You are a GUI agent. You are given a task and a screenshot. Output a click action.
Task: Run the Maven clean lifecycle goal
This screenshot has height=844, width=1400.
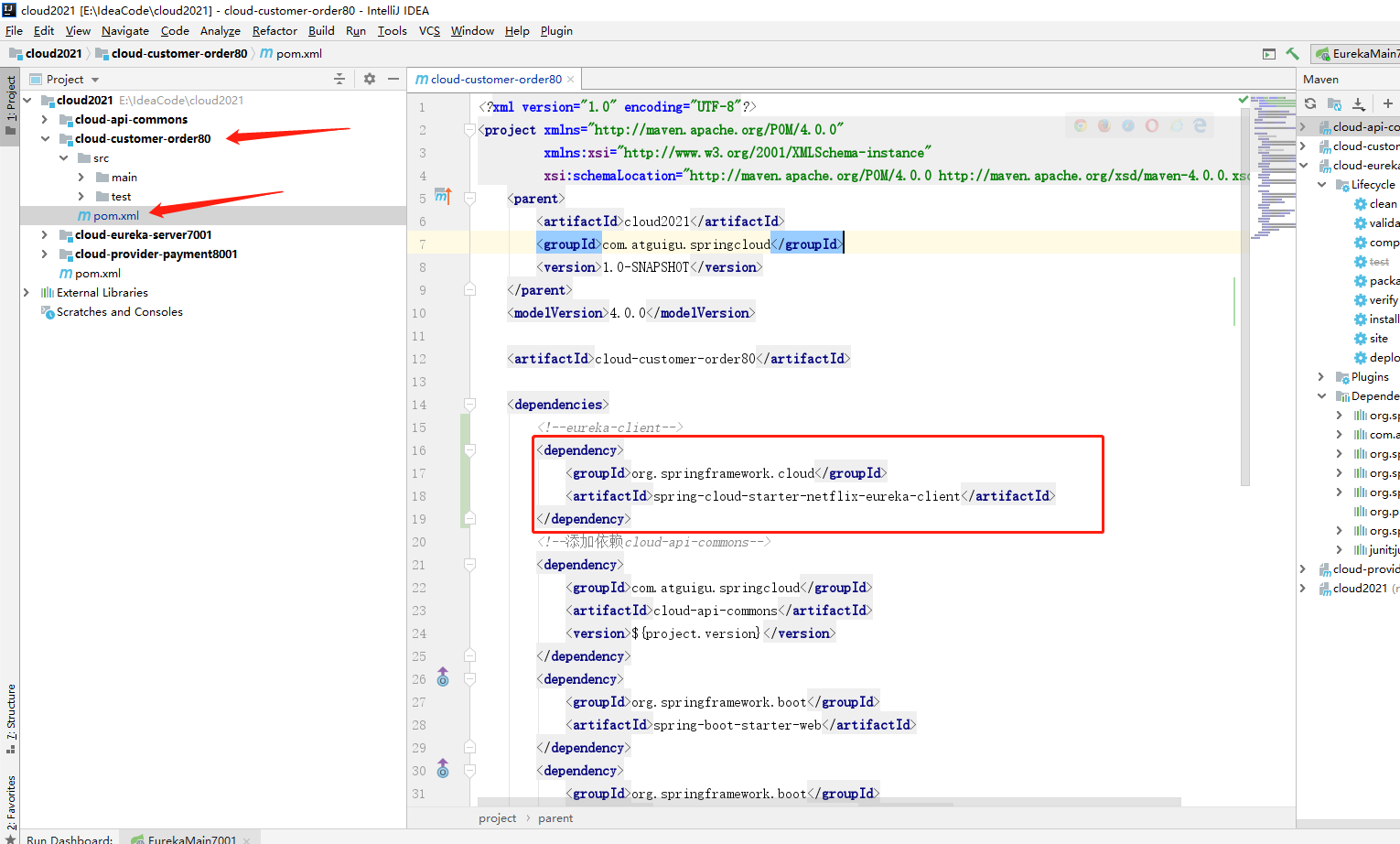[x=1383, y=204]
